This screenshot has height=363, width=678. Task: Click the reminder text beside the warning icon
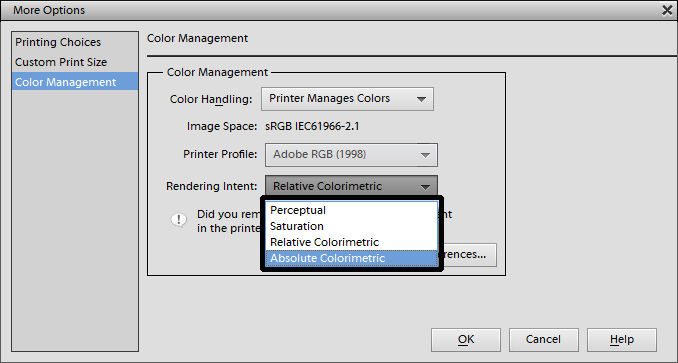[x=229, y=221]
